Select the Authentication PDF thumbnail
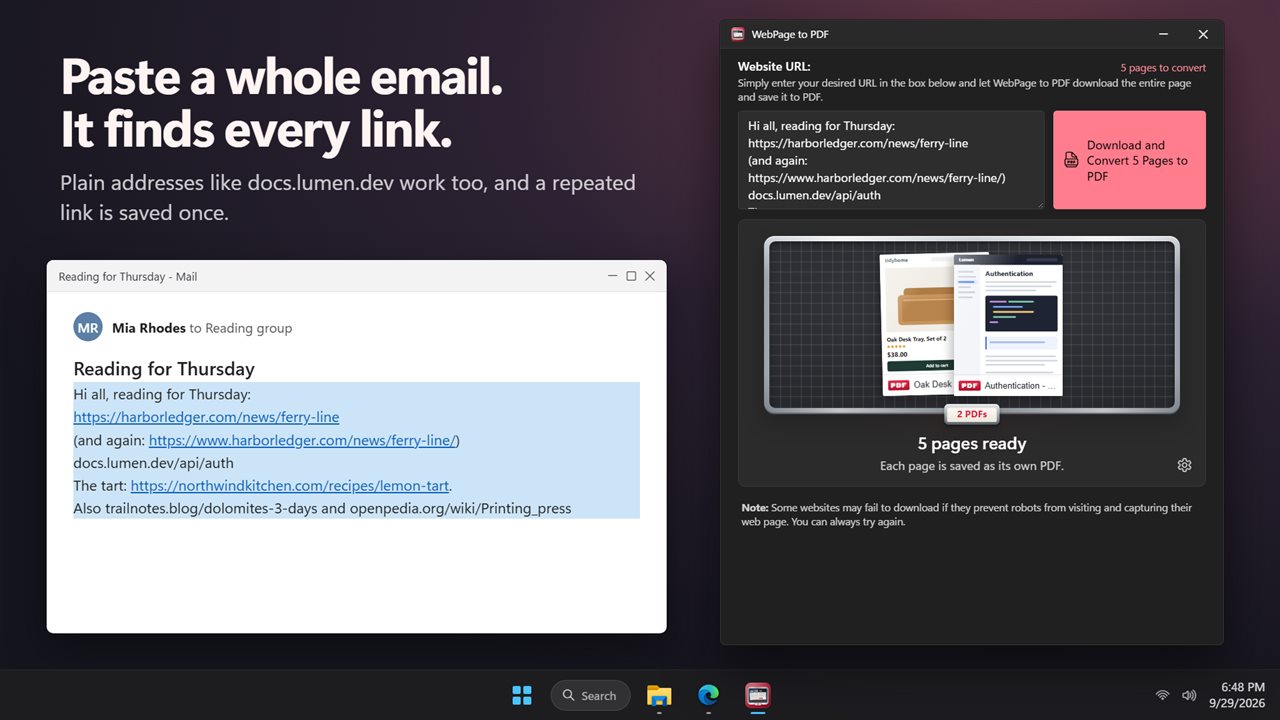The image size is (1280, 720). pos(1008,324)
